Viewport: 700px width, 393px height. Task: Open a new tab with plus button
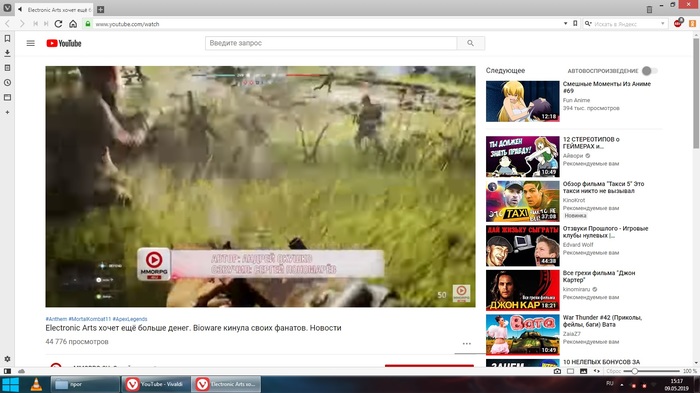pos(100,9)
